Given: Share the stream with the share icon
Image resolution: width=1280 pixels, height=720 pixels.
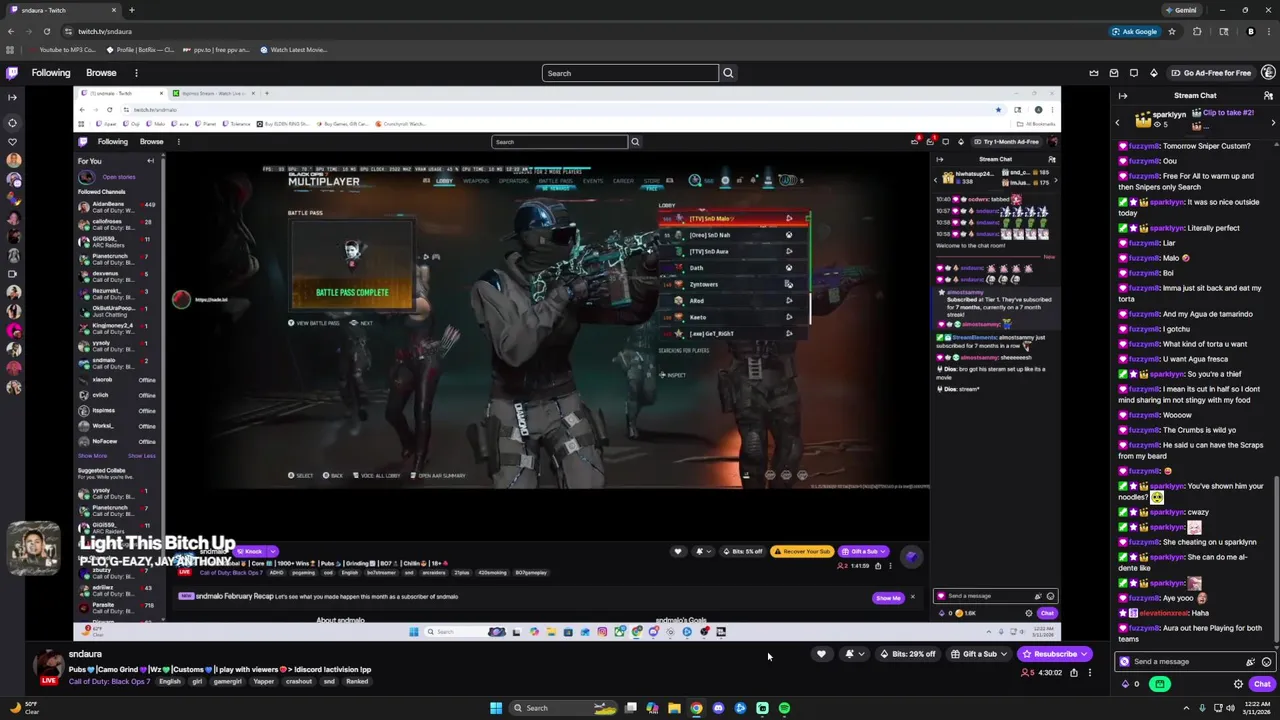Looking at the screenshot, I should (x=1074, y=673).
